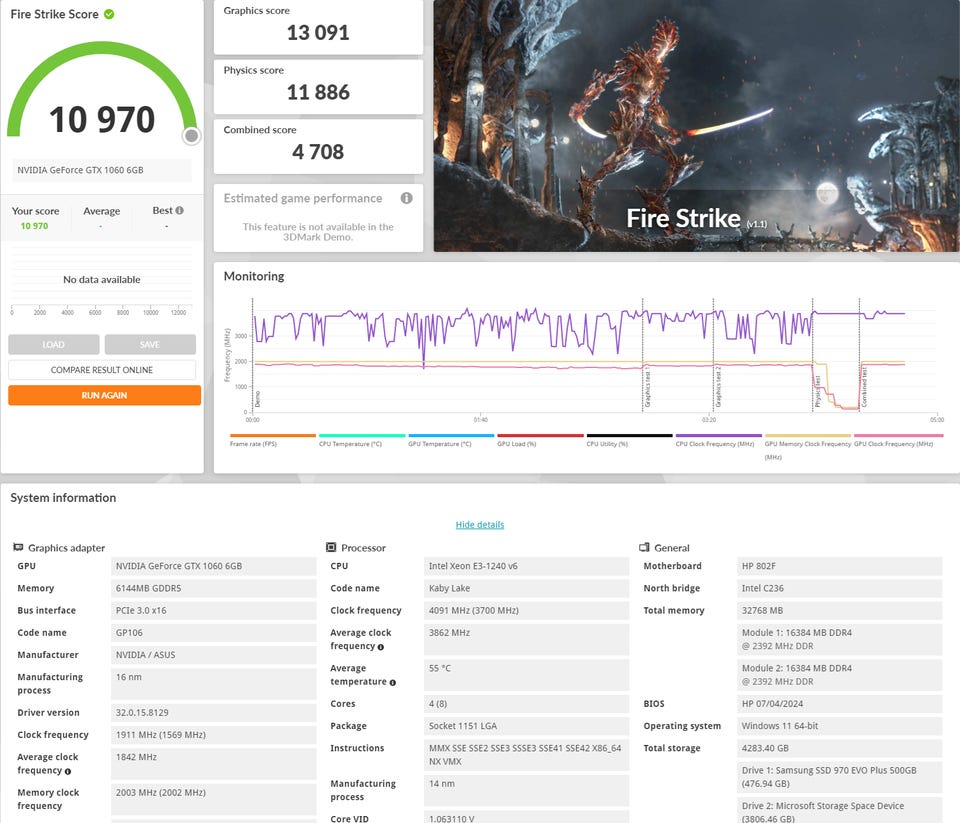960x823 pixels.
Task: Click Your score value 10 970
Action: 34,226
